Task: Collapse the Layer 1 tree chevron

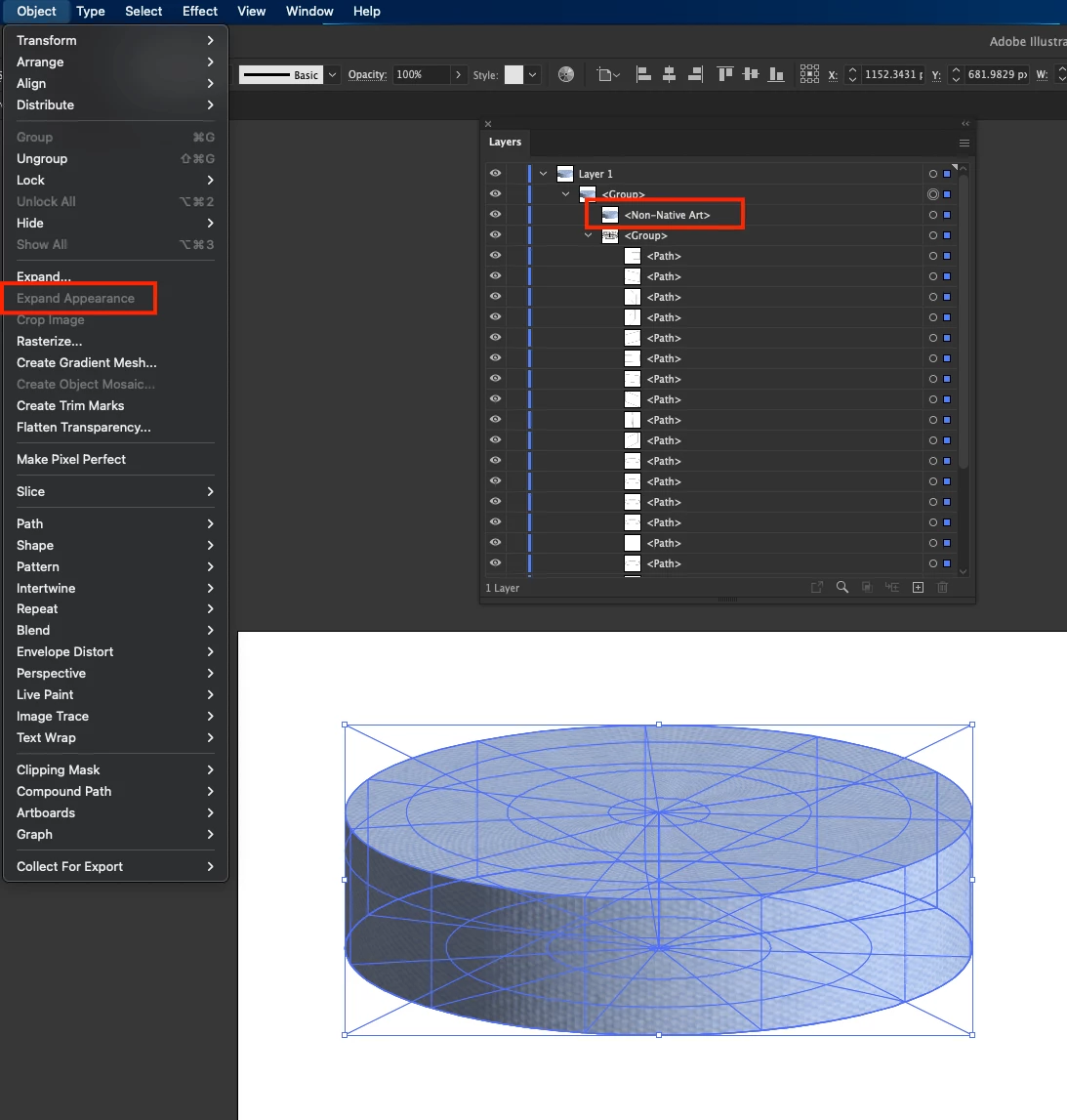Action: (x=544, y=174)
